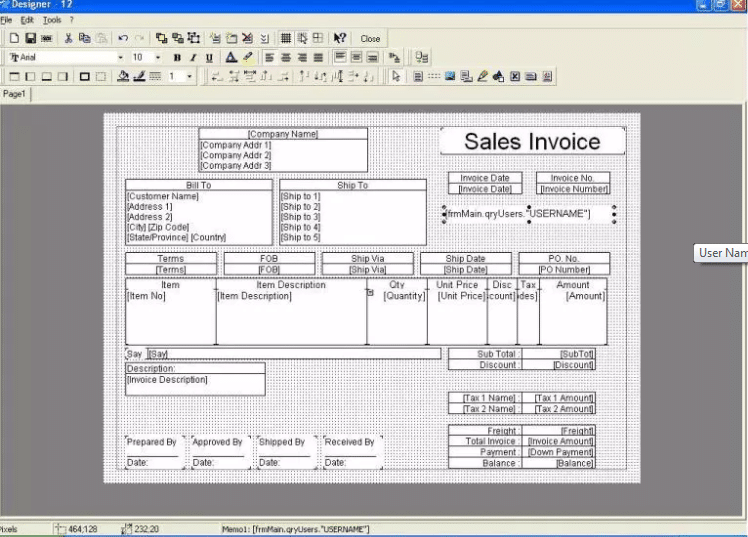748x537 pixels.
Task: Align text to top vertically
Action: click(x=340, y=57)
